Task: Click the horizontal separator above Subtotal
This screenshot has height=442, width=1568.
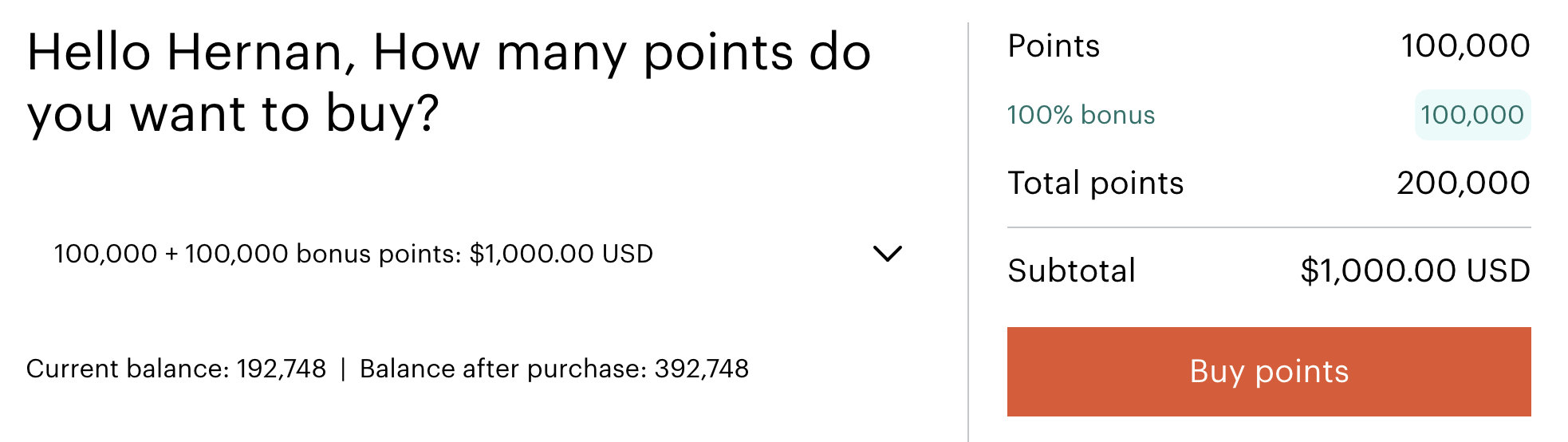Action: 1269,227
